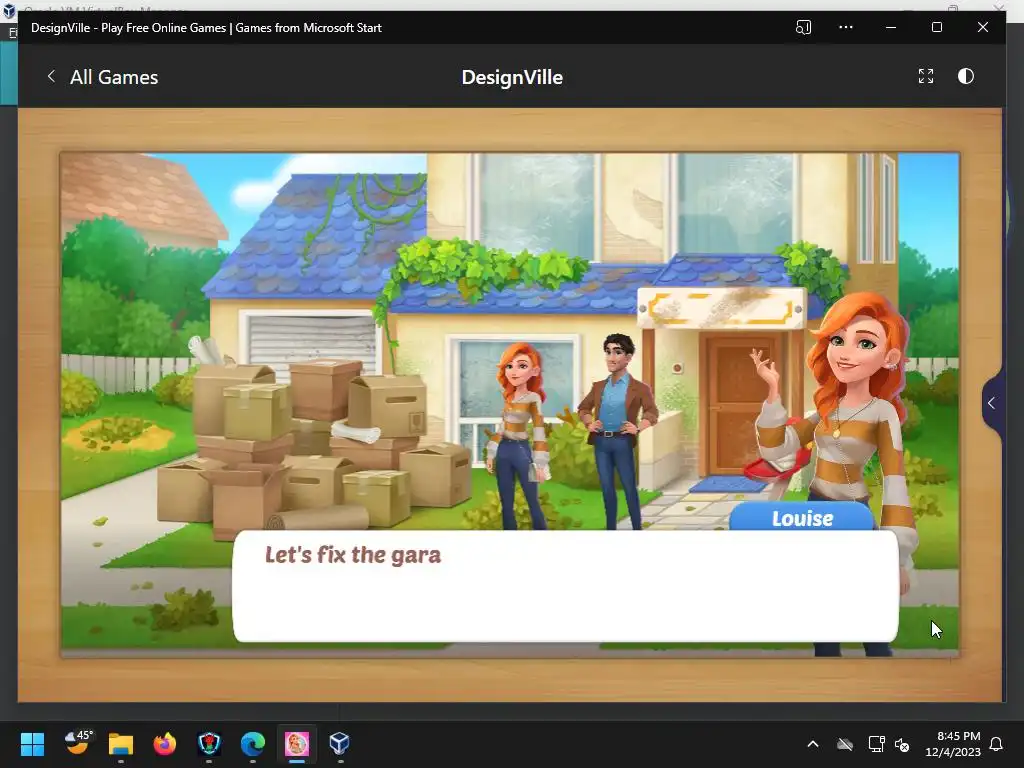Show hidden system tray icons
The width and height of the screenshot is (1024, 768).
813,744
